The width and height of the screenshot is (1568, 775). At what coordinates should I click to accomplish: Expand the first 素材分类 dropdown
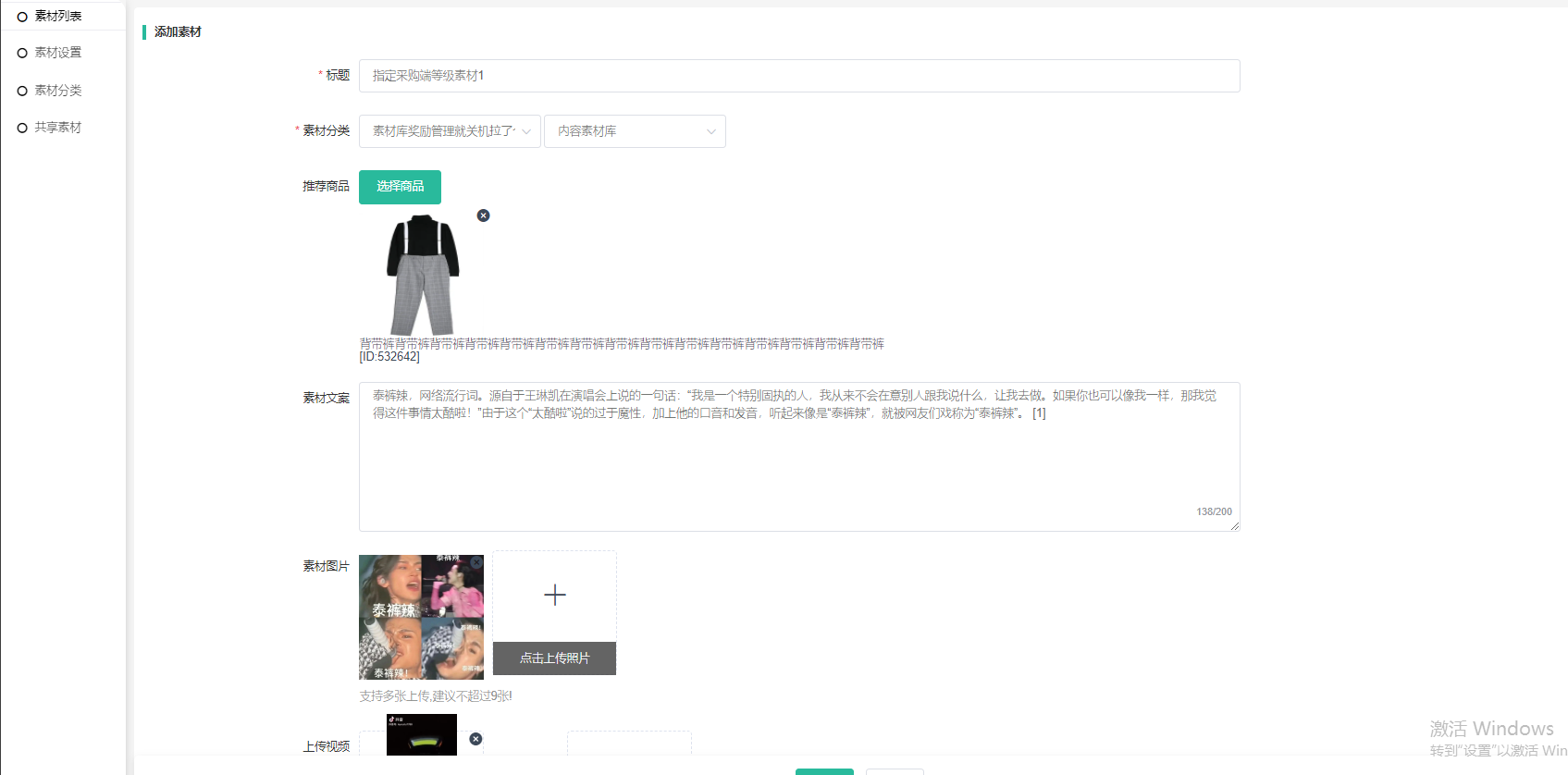click(450, 131)
